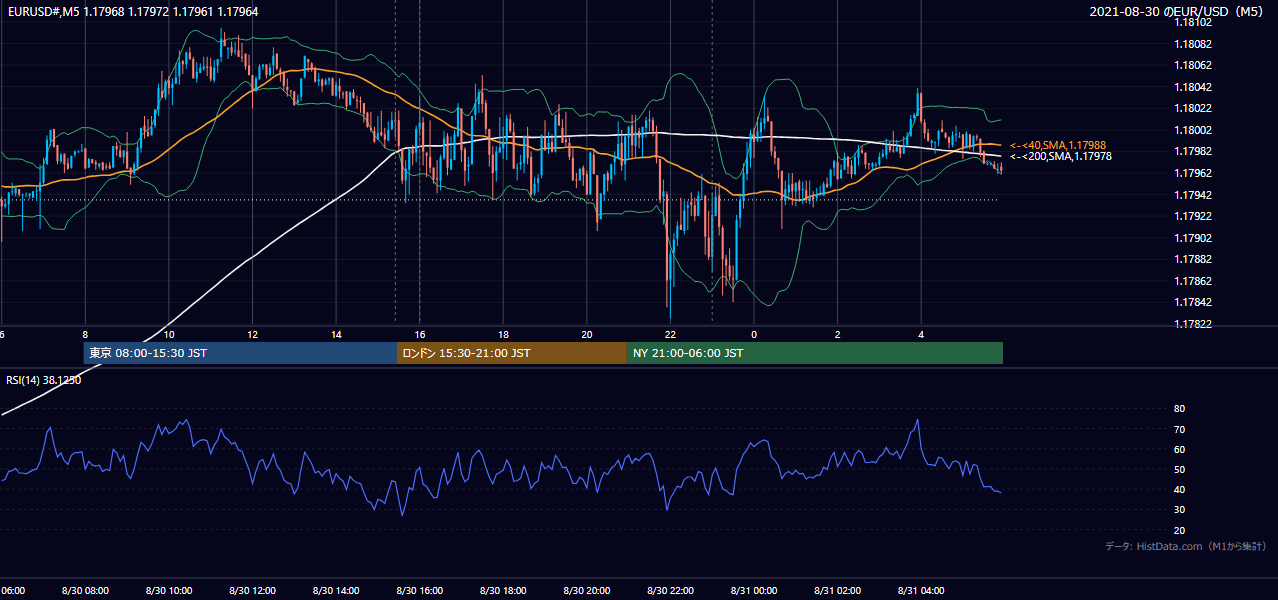The image size is (1278, 600).
Task: Click the 8/30 12:00 bottom date label
Action: (x=253, y=591)
